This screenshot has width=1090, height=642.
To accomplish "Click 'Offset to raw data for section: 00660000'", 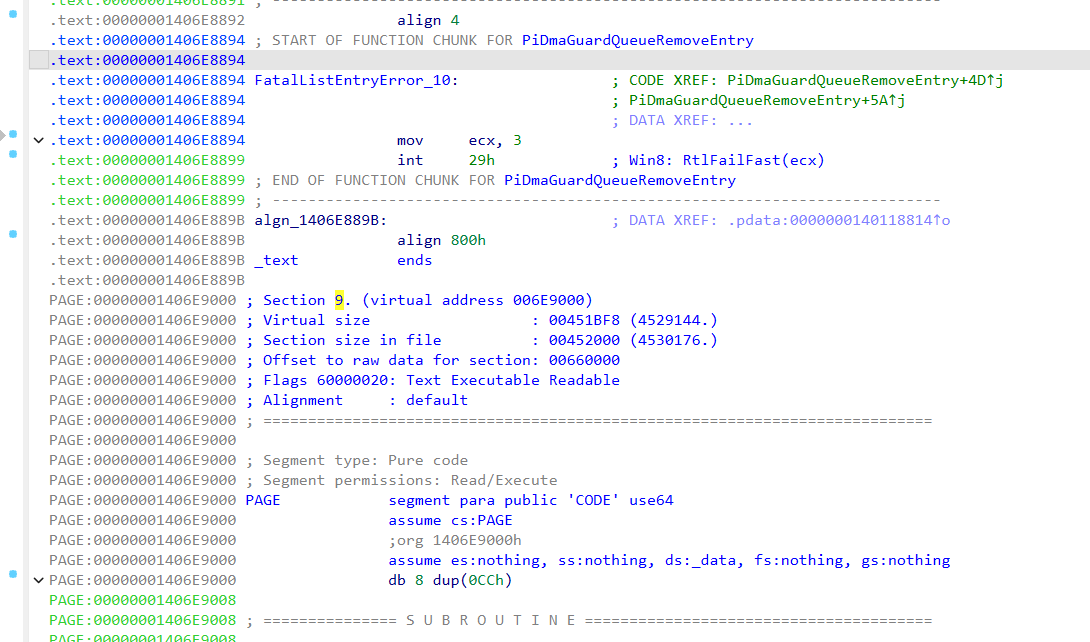I will pos(441,361).
